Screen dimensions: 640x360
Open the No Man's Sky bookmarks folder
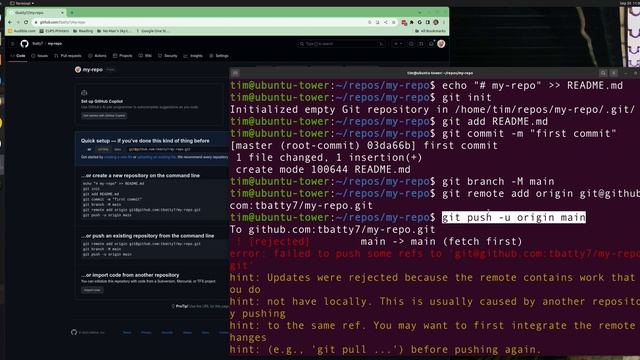pyautogui.click(x=114, y=31)
